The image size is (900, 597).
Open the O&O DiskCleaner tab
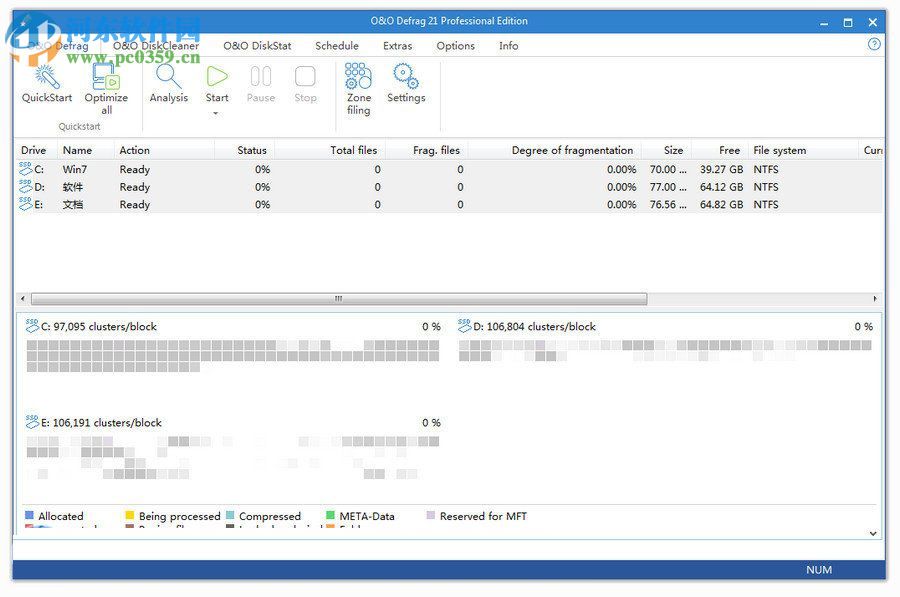[156, 46]
